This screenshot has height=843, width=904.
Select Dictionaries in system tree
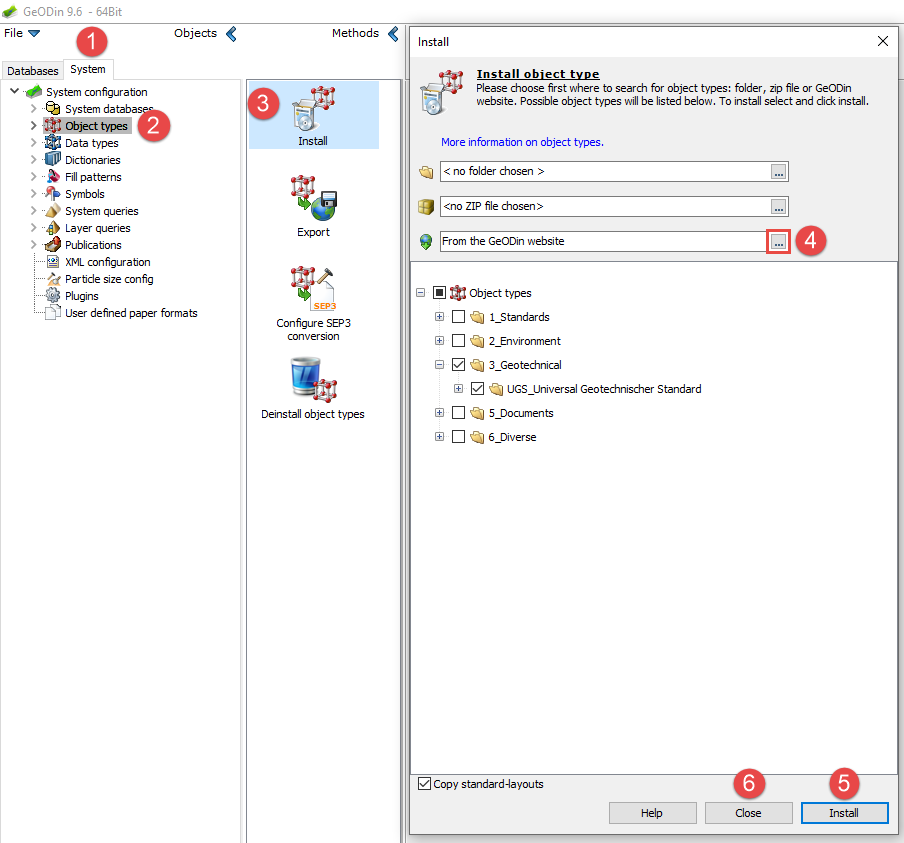coord(92,160)
